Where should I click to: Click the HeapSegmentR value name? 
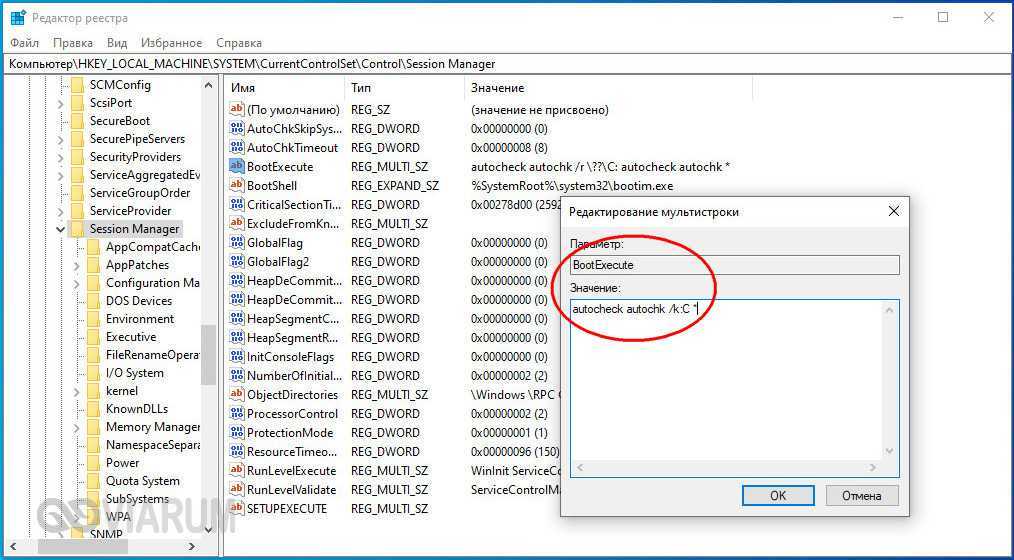[294, 338]
